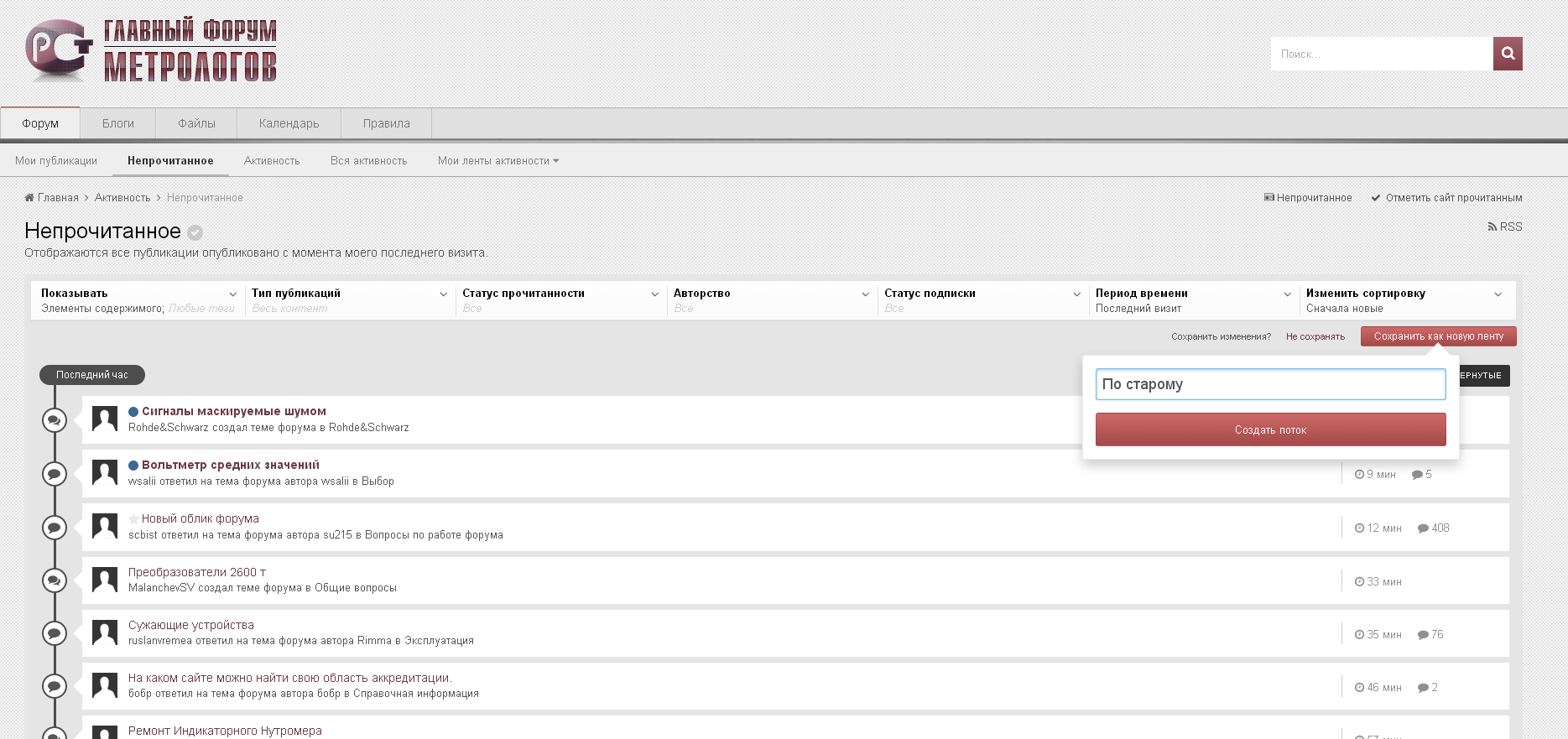Click the home icon in breadcrumbs

pyautogui.click(x=29, y=198)
